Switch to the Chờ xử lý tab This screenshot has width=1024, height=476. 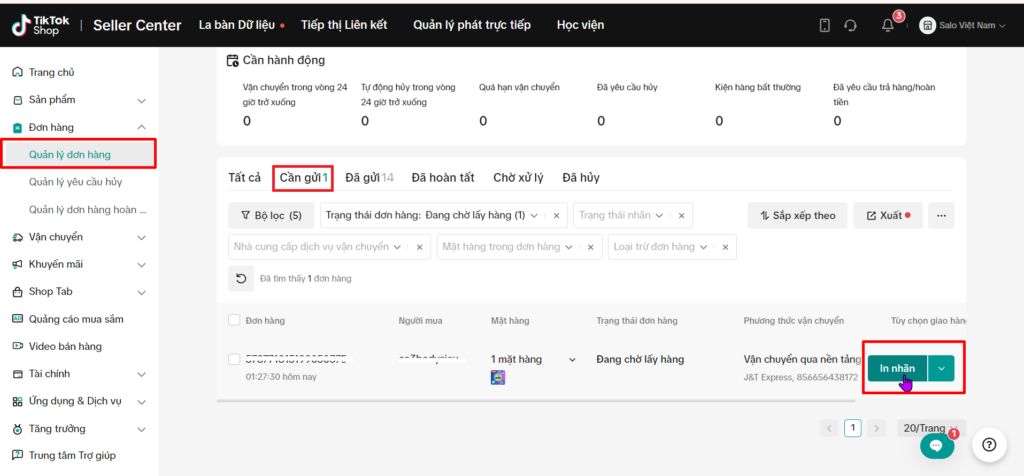[x=519, y=178]
